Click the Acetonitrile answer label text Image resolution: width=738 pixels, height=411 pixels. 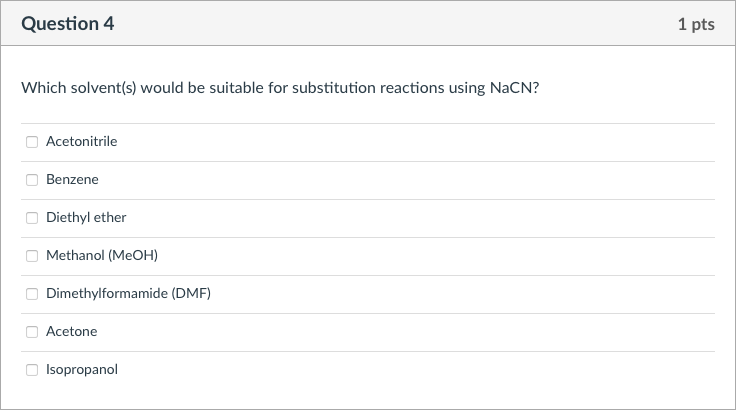pos(81,142)
